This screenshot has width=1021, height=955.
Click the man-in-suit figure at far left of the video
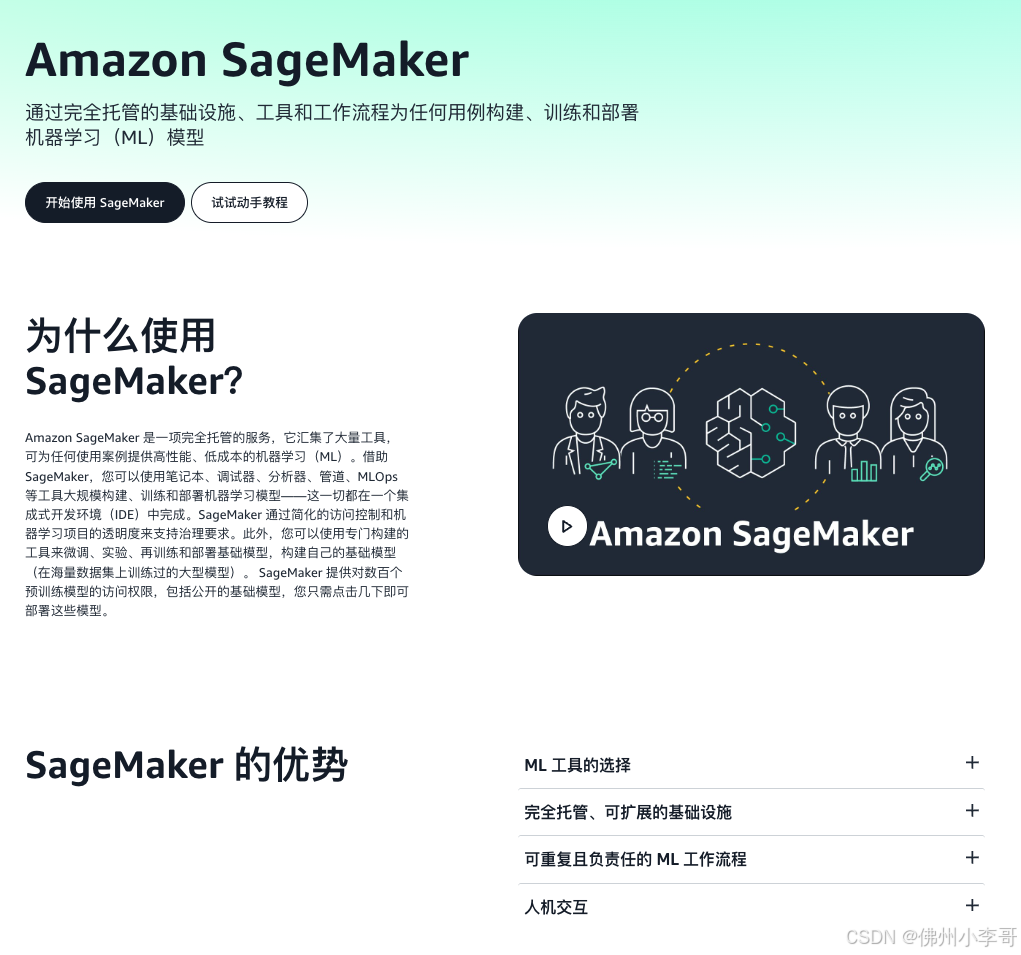click(585, 433)
